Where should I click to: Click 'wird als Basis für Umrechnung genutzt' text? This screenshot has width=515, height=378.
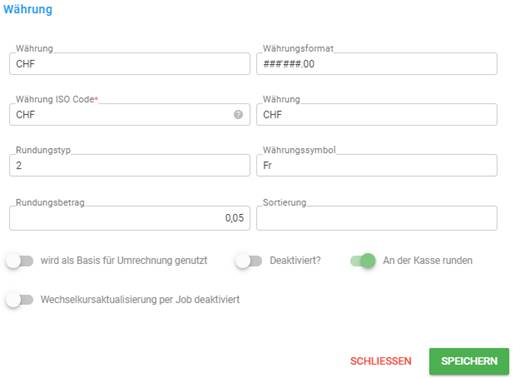pyautogui.click(x=124, y=260)
